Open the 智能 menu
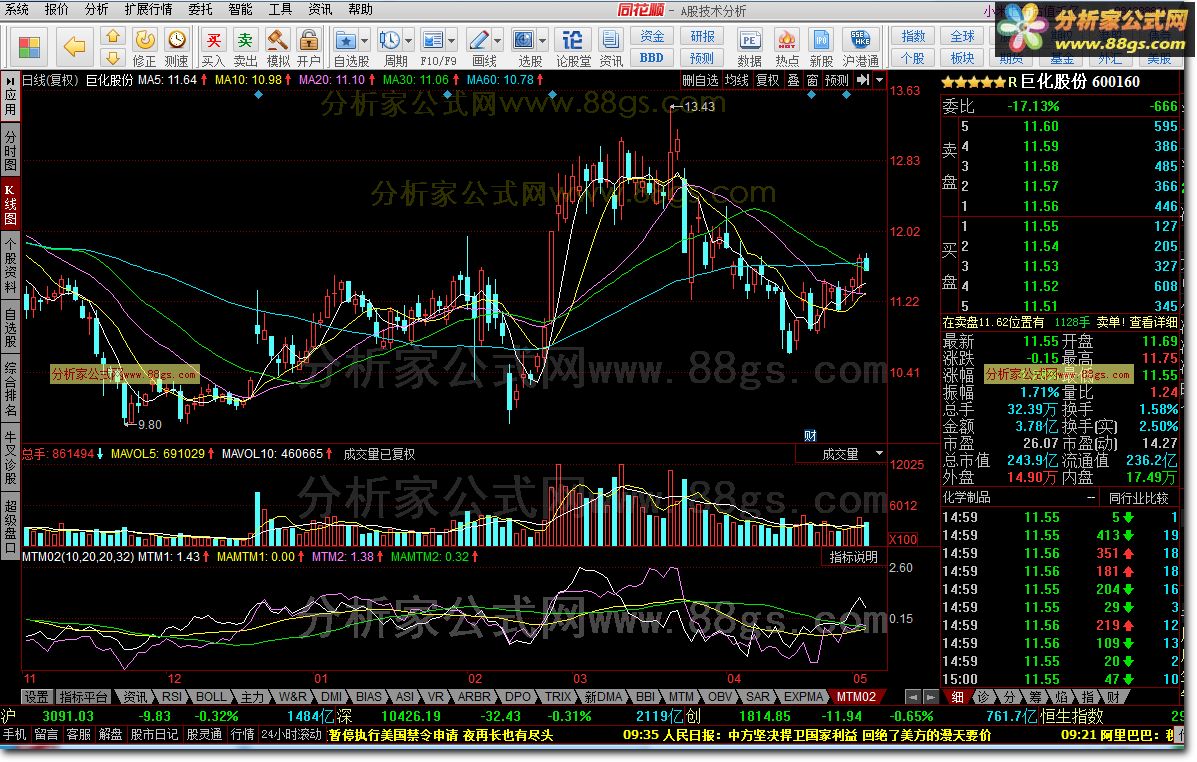 click(240, 9)
